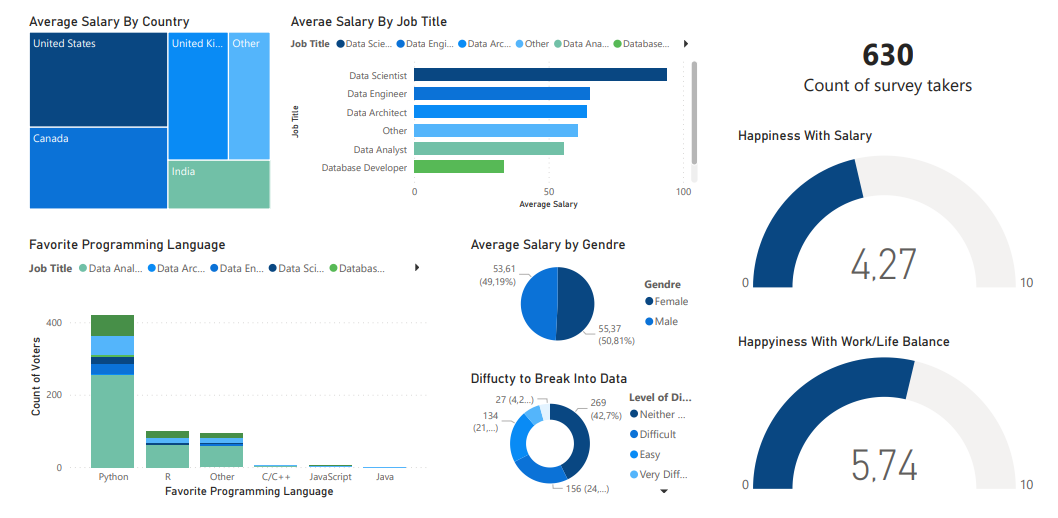
Task: Click Data Scientist legend marker in salary chart
Action: click(x=340, y=44)
